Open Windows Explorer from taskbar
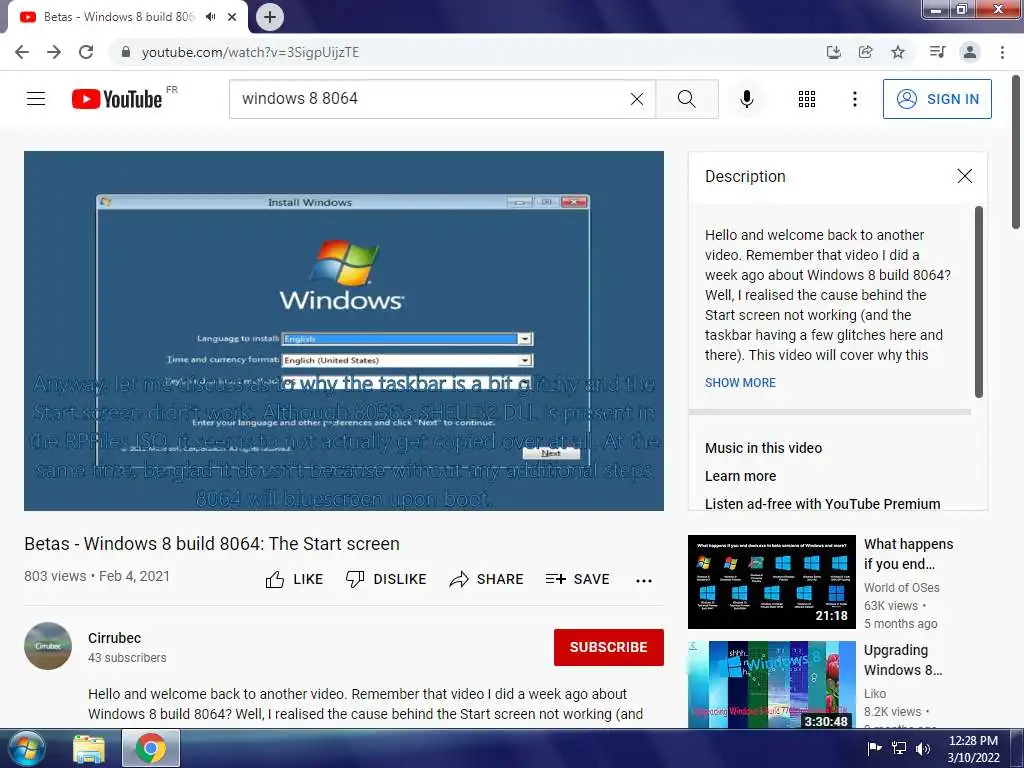Screen dimensions: 1024x768 click(89, 749)
